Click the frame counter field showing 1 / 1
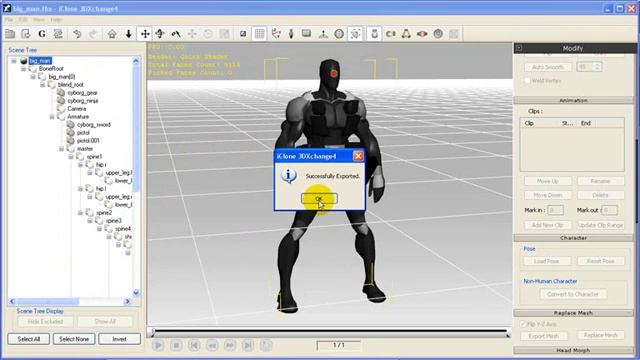Image resolution: width=640 pixels, height=360 pixels. point(338,346)
